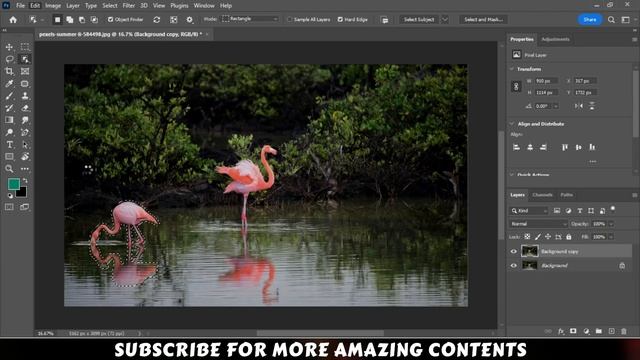This screenshot has height=360, width=640.
Task: Click the Subtract from Selection icon
Action: (82, 20)
